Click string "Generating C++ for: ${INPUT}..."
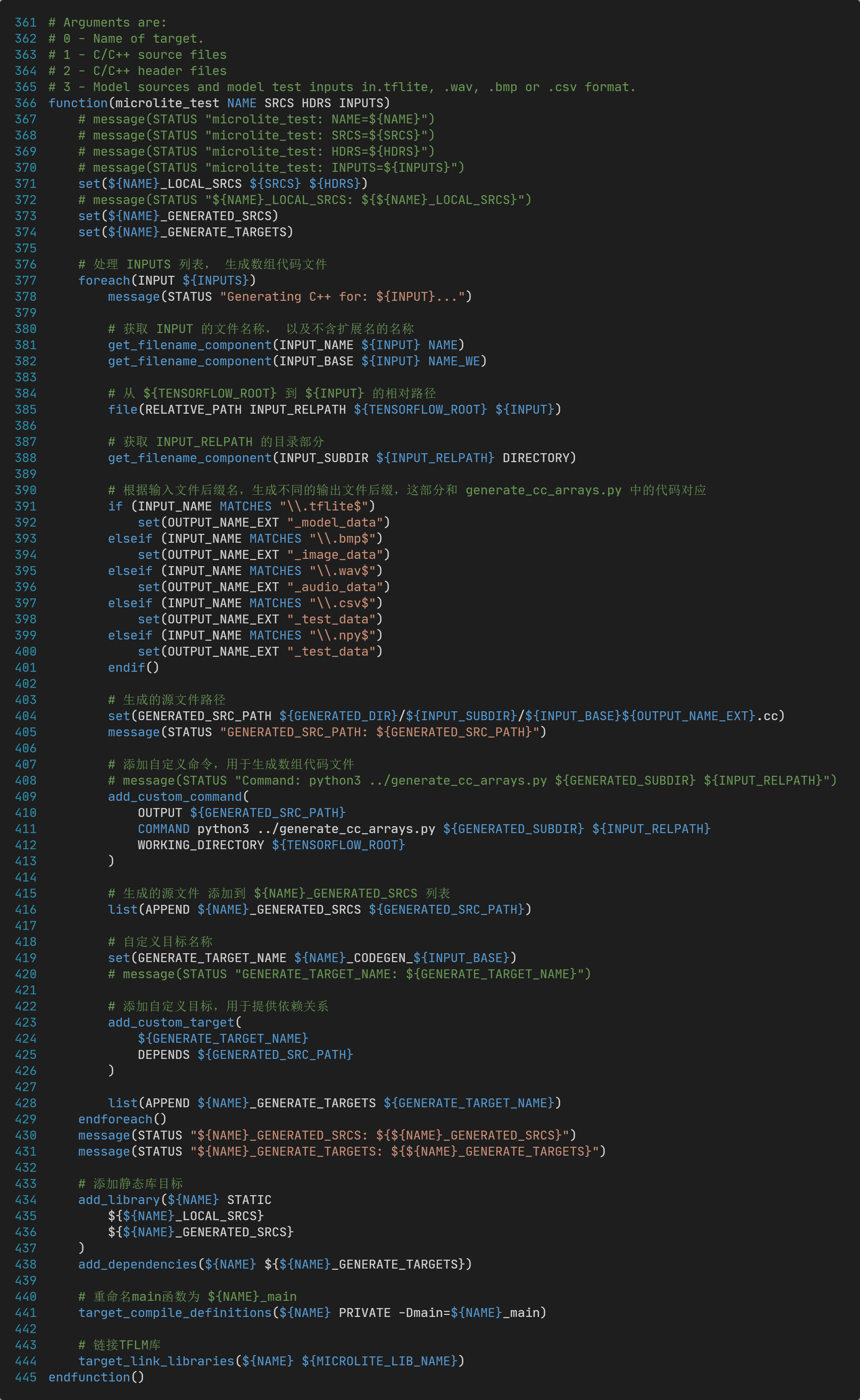860x1400 pixels. (343, 296)
